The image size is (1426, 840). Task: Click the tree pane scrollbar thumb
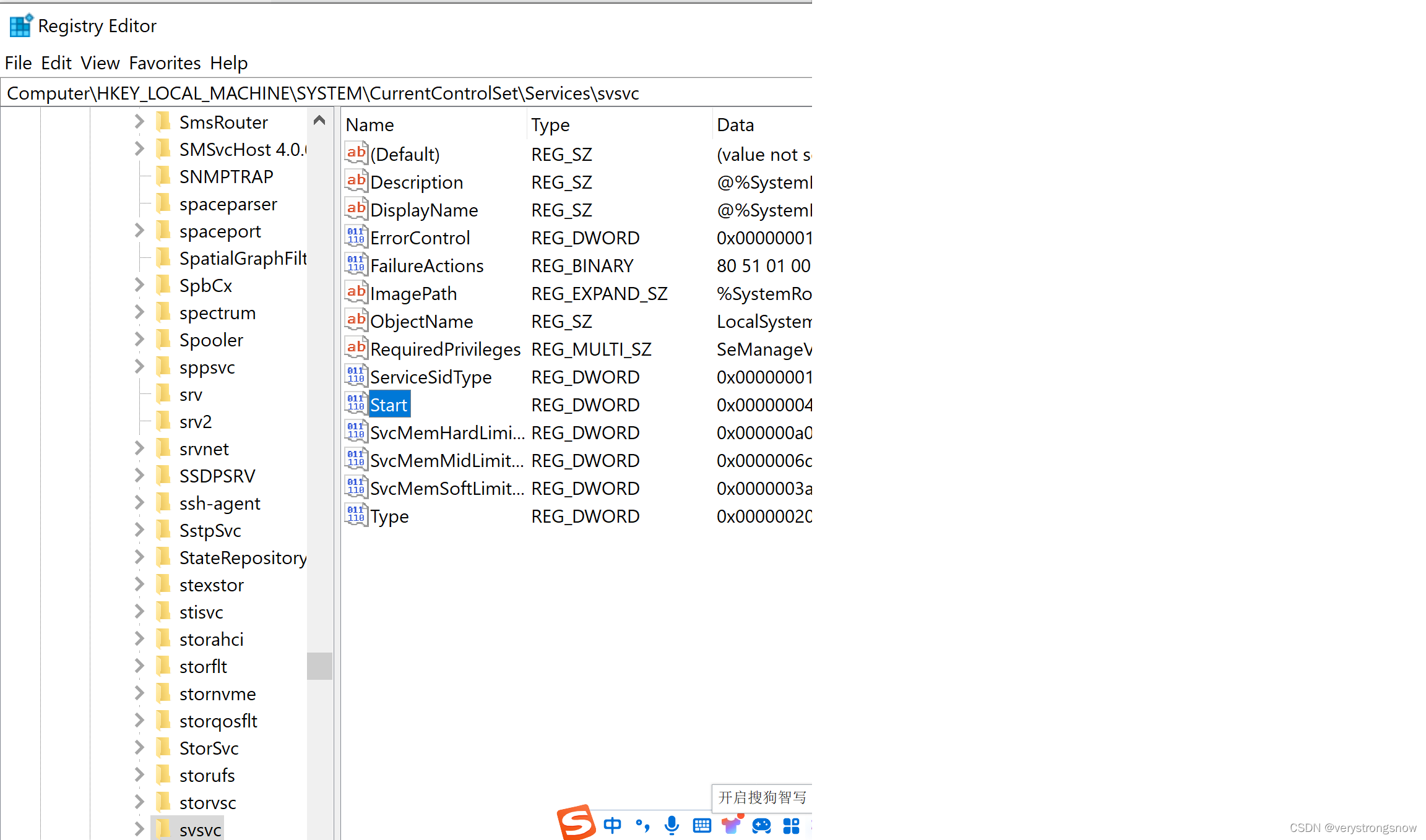[319, 666]
